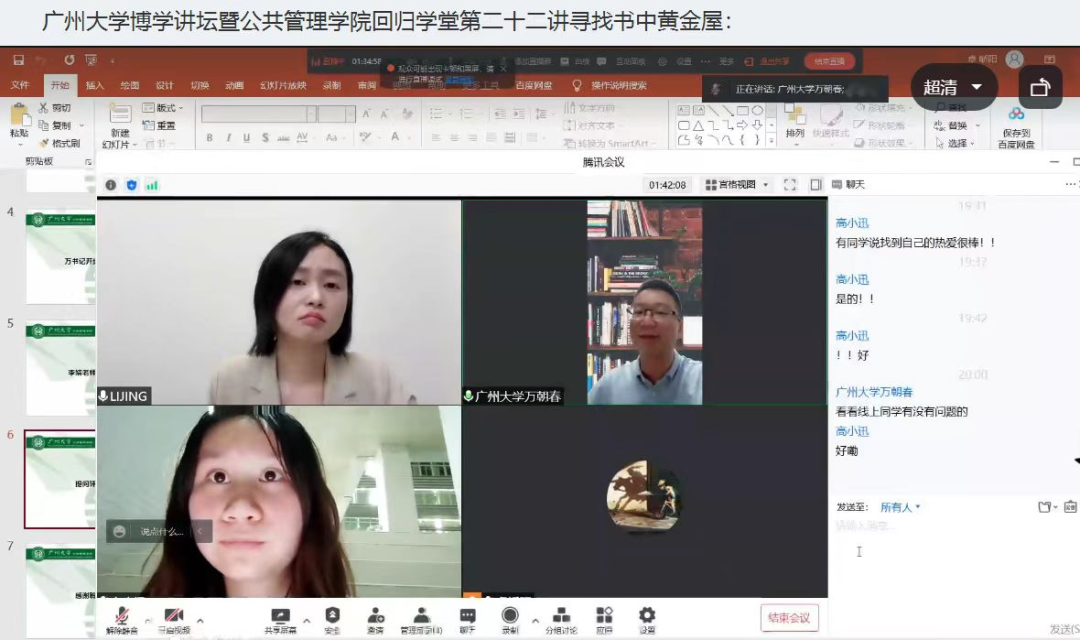Image resolution: width=1080 pixels, height=640 pixels.
Task: Open 'Send to: 所有人' recipient dropdown
Action: tap(900, 507)
